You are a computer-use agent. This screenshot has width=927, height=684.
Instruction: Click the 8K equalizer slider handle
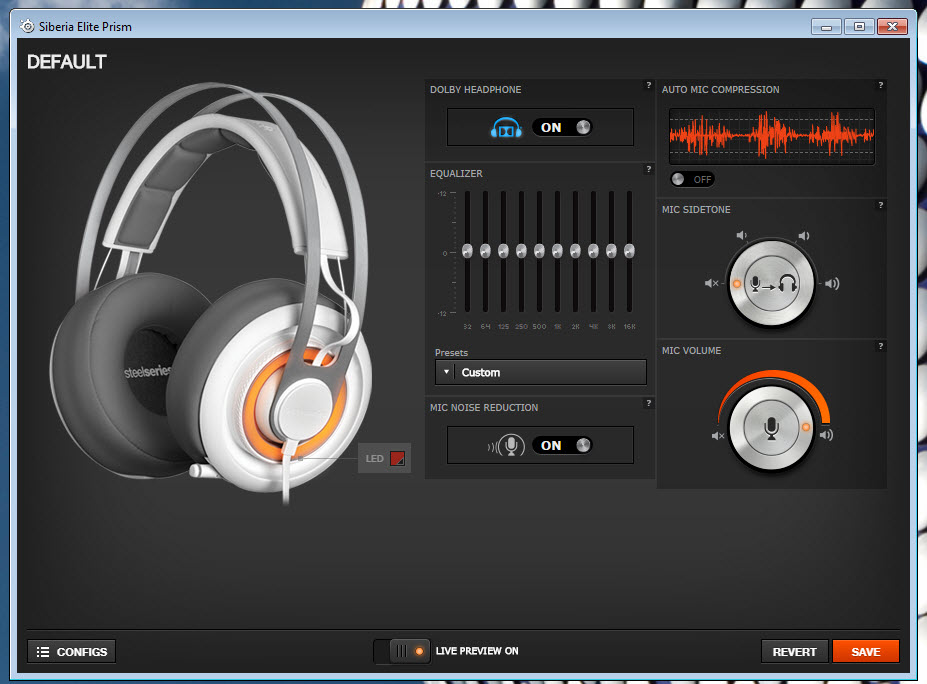[x=611, y=251]
